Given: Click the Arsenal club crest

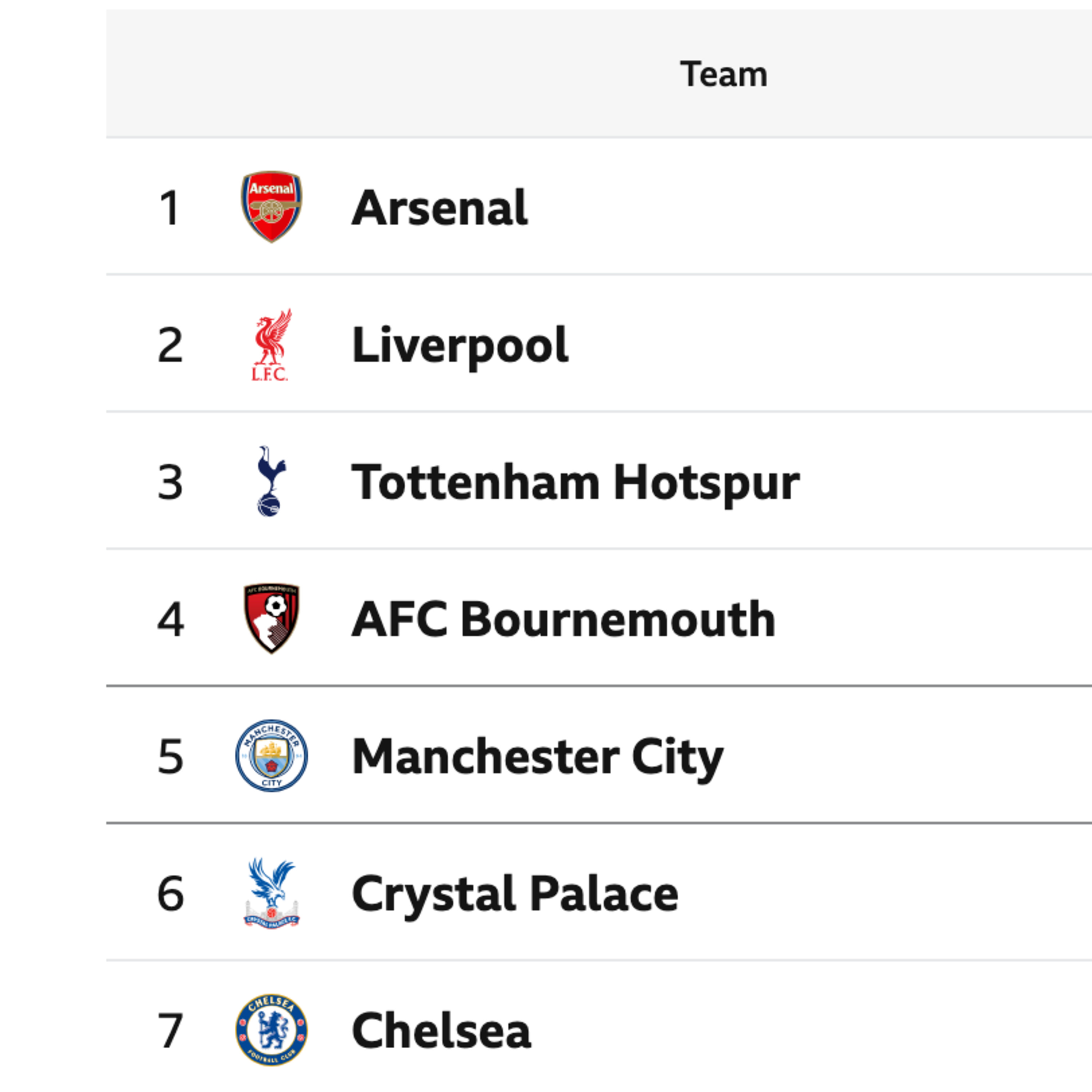Looking at the screenshot, I should pyautogui.click(x=271, y=207).
